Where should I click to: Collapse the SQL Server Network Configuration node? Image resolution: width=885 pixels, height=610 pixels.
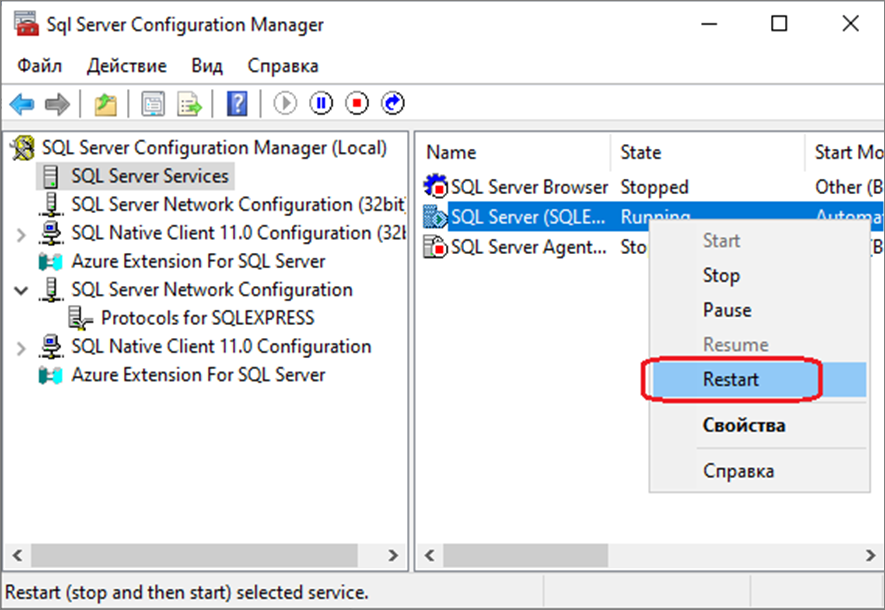[21, 291]
